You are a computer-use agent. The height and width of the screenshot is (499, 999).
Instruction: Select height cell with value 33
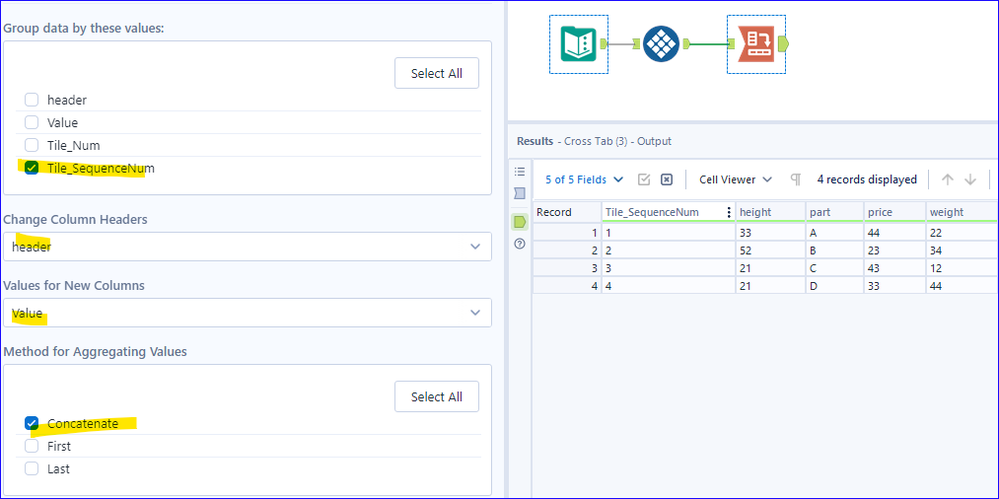pos(770,233)
